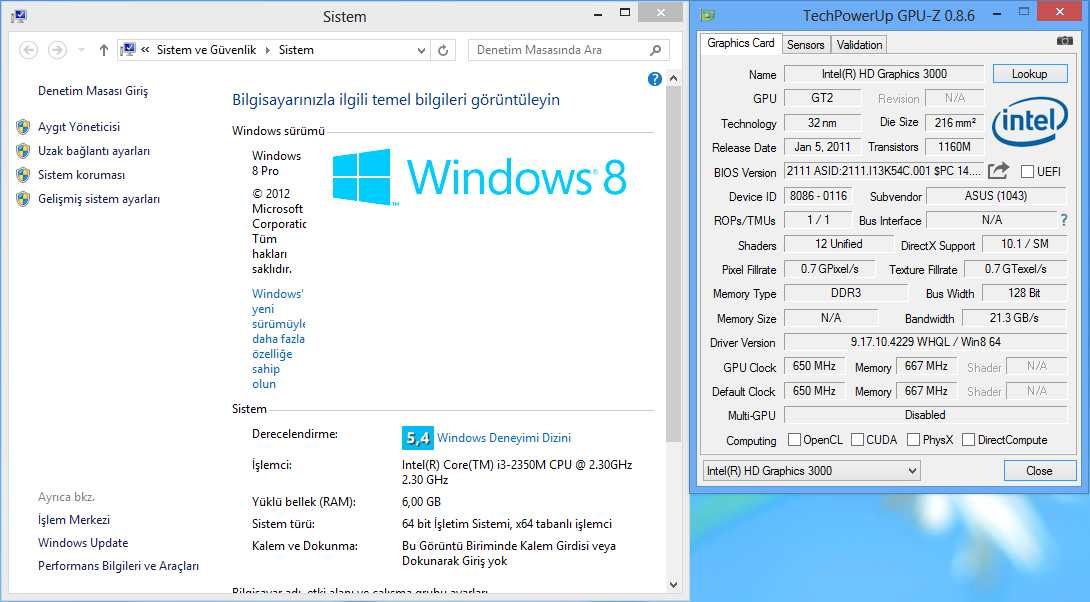Image resolution: width=1090 pixels, height=602 pixels.
Task: Click the GPU Name field Intel(R) HD Graphics 3000
Action: pyautogui.click(x=884, y=74)
